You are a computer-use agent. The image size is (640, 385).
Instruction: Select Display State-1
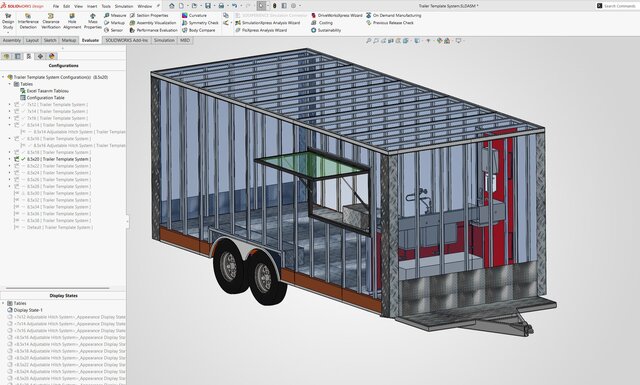(x=28, y=310)
